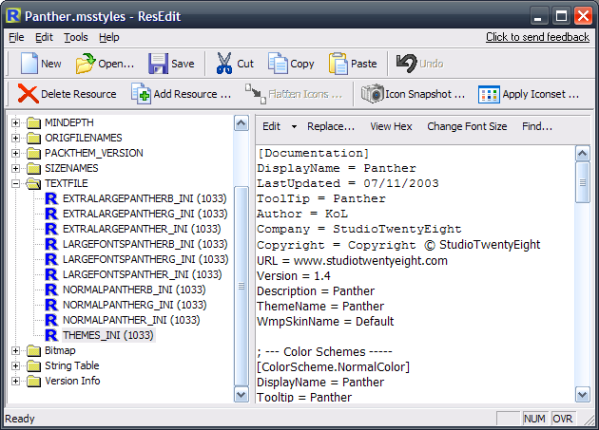The height and width of the screenshot is (430, 599).
Task: Expand the Version Info tree node
Action: point(15,381)
